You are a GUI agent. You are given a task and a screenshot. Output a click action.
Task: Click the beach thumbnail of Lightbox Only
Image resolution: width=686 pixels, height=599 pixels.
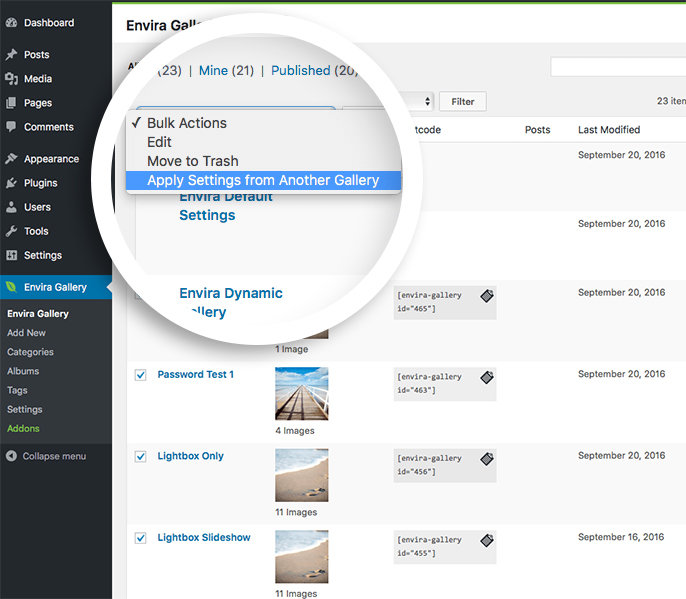301,475
